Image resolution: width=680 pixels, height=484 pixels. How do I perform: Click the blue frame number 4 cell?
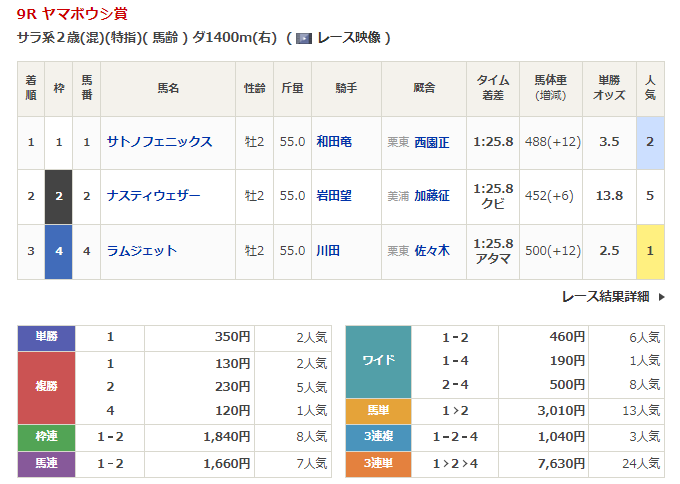click(x=59, y=250)
